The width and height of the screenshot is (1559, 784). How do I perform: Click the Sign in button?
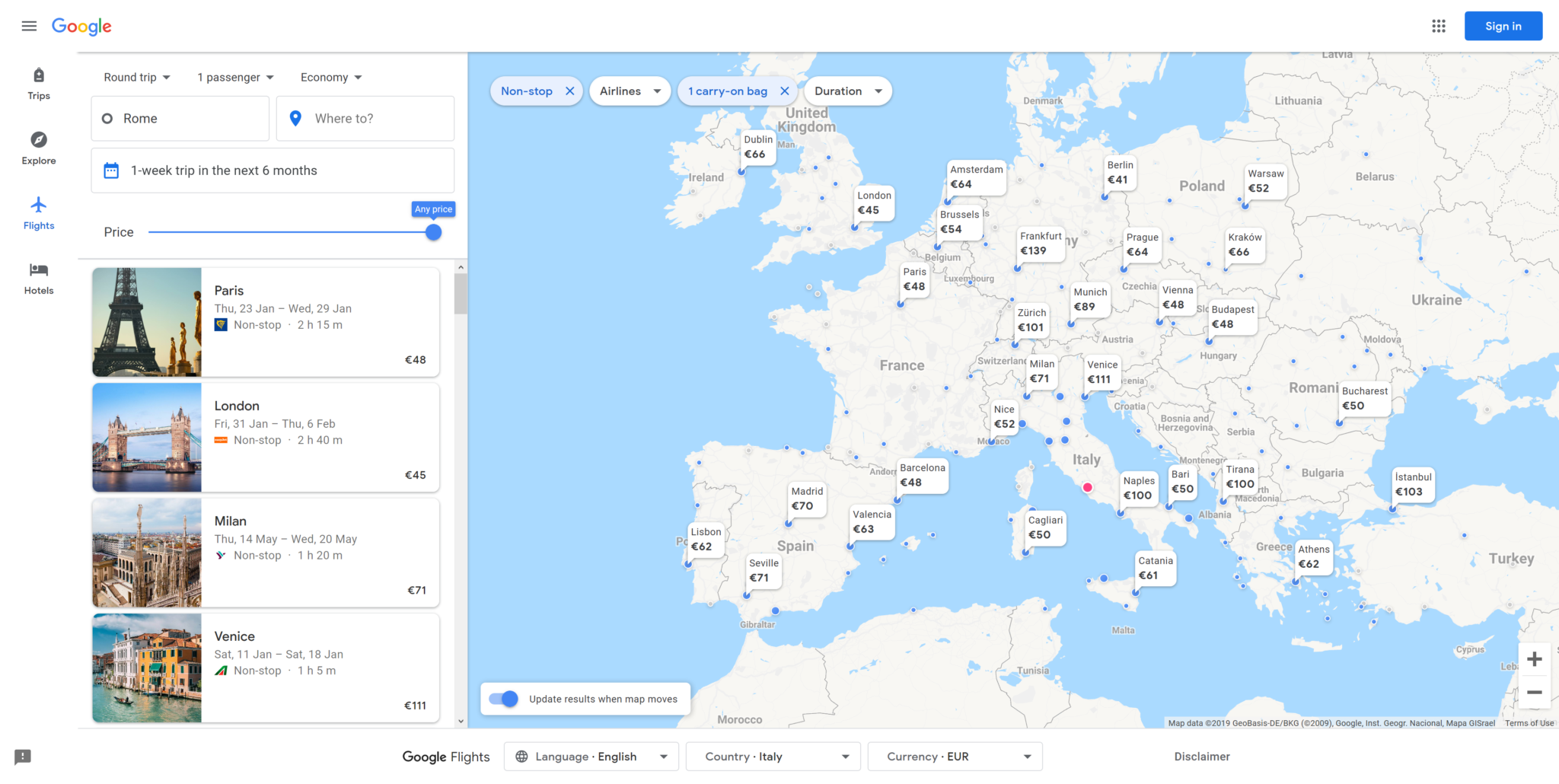click(x=1503, y=26)
